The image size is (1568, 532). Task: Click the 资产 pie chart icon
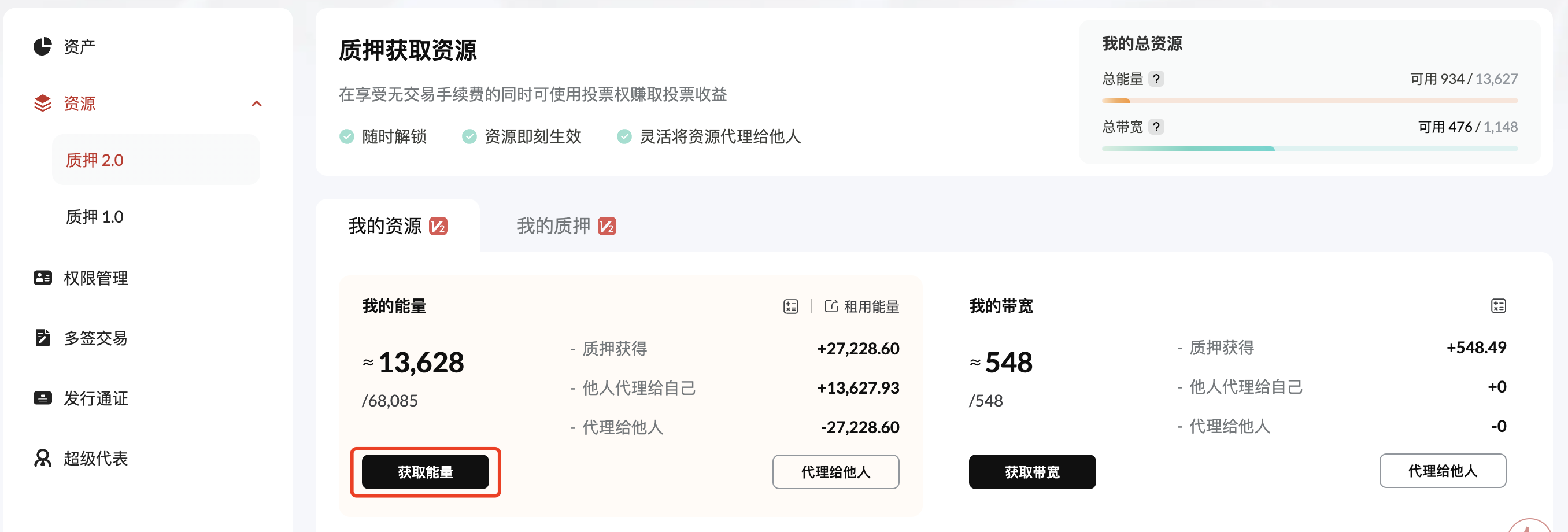coord(42,46)
